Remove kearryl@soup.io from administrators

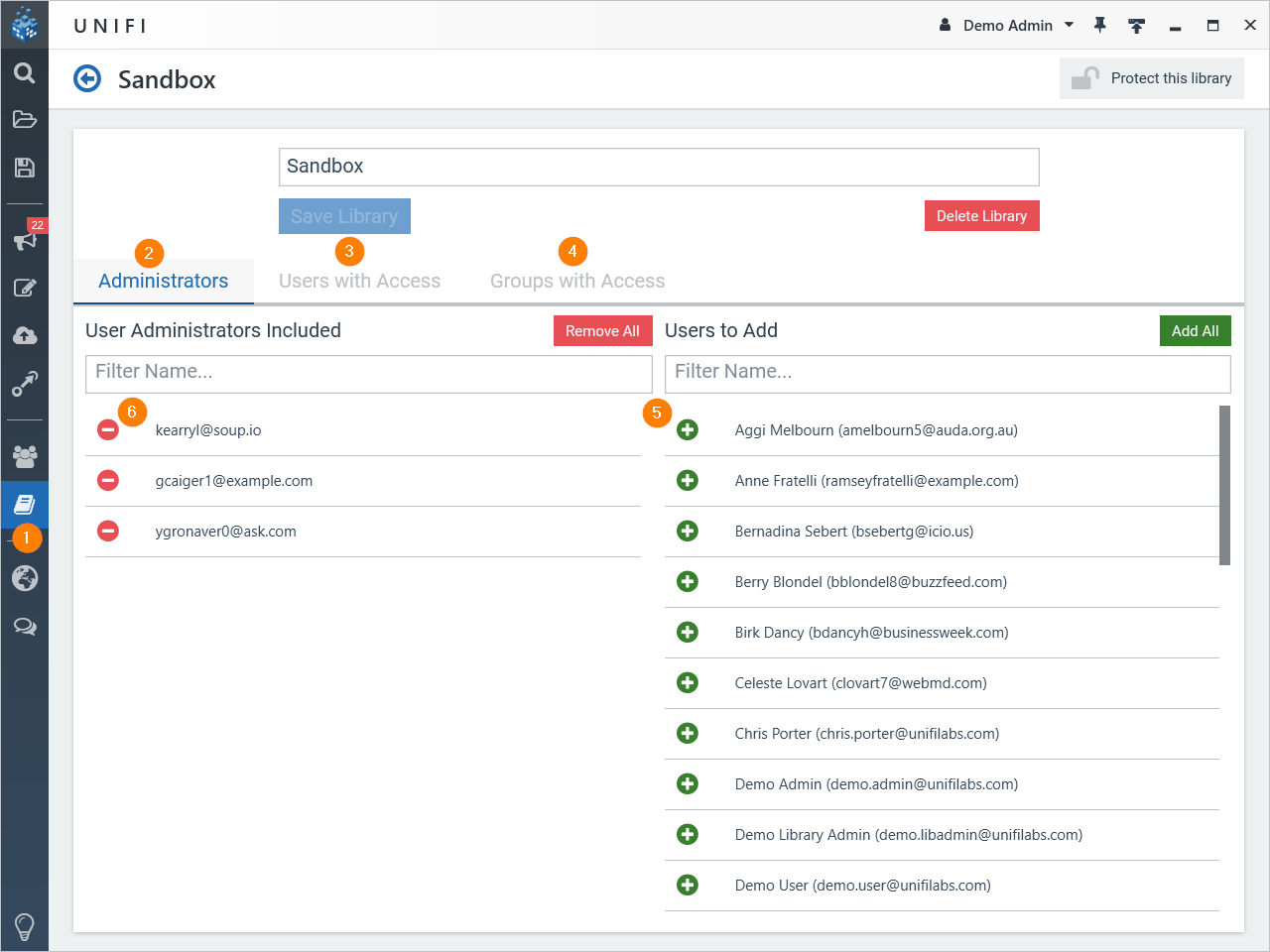coord(108,429)
